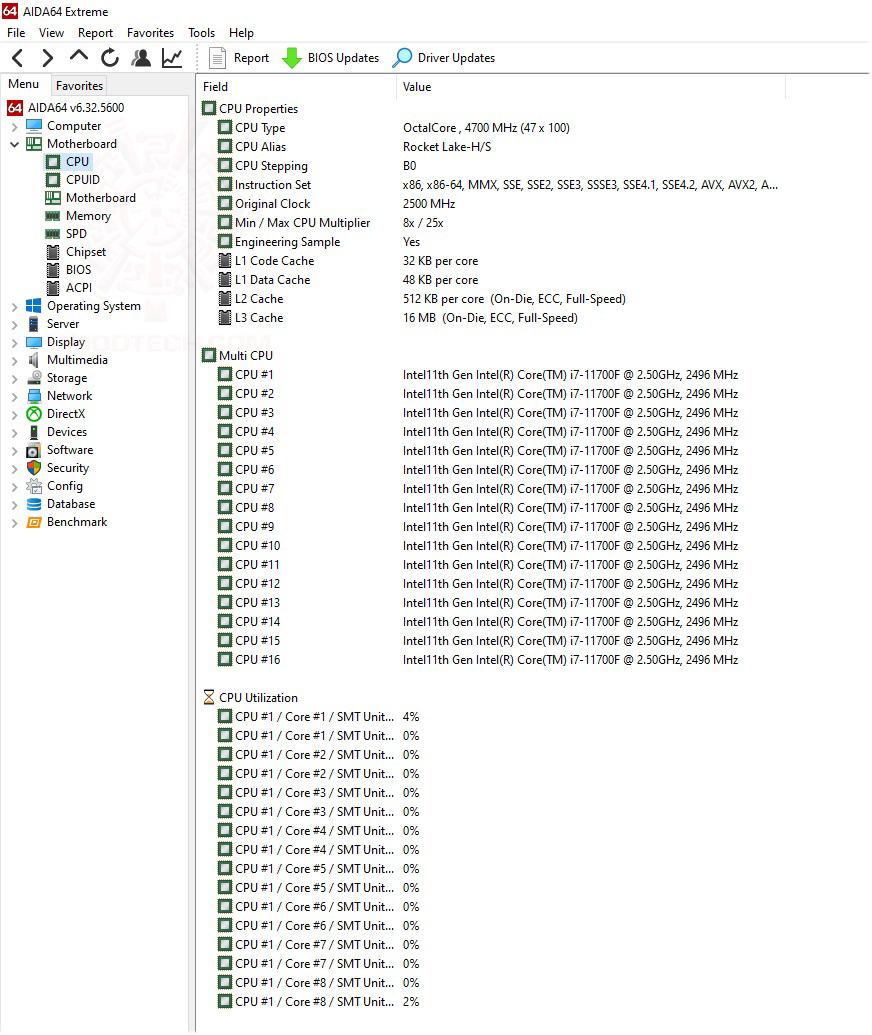Expand the Storage tree node
Viewport: 872px width, 1035px height.
click(x=15, y=378)
